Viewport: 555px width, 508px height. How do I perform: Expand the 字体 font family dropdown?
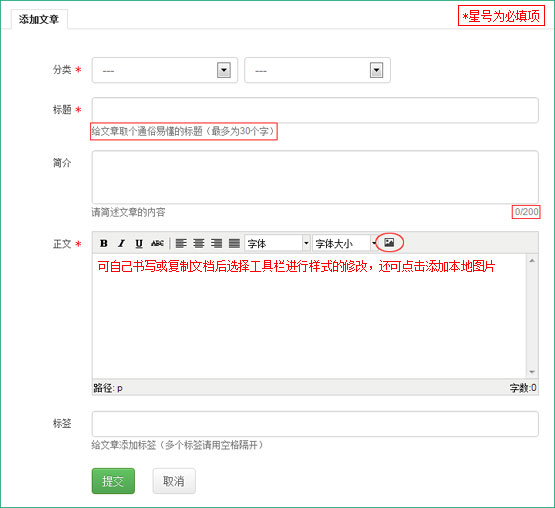[278, 244]
